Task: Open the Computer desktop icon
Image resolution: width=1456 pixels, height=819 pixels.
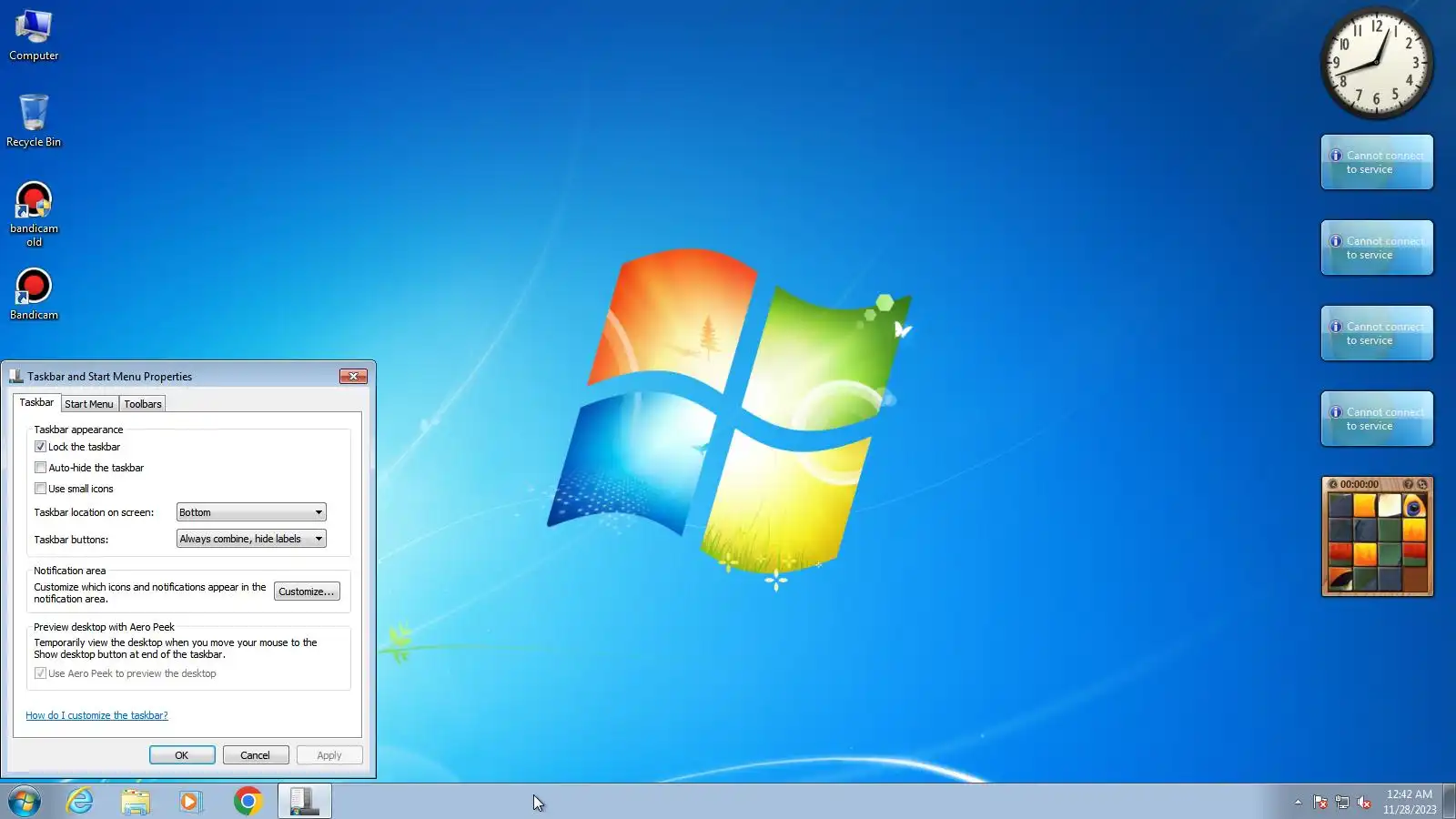Action: 34,35
